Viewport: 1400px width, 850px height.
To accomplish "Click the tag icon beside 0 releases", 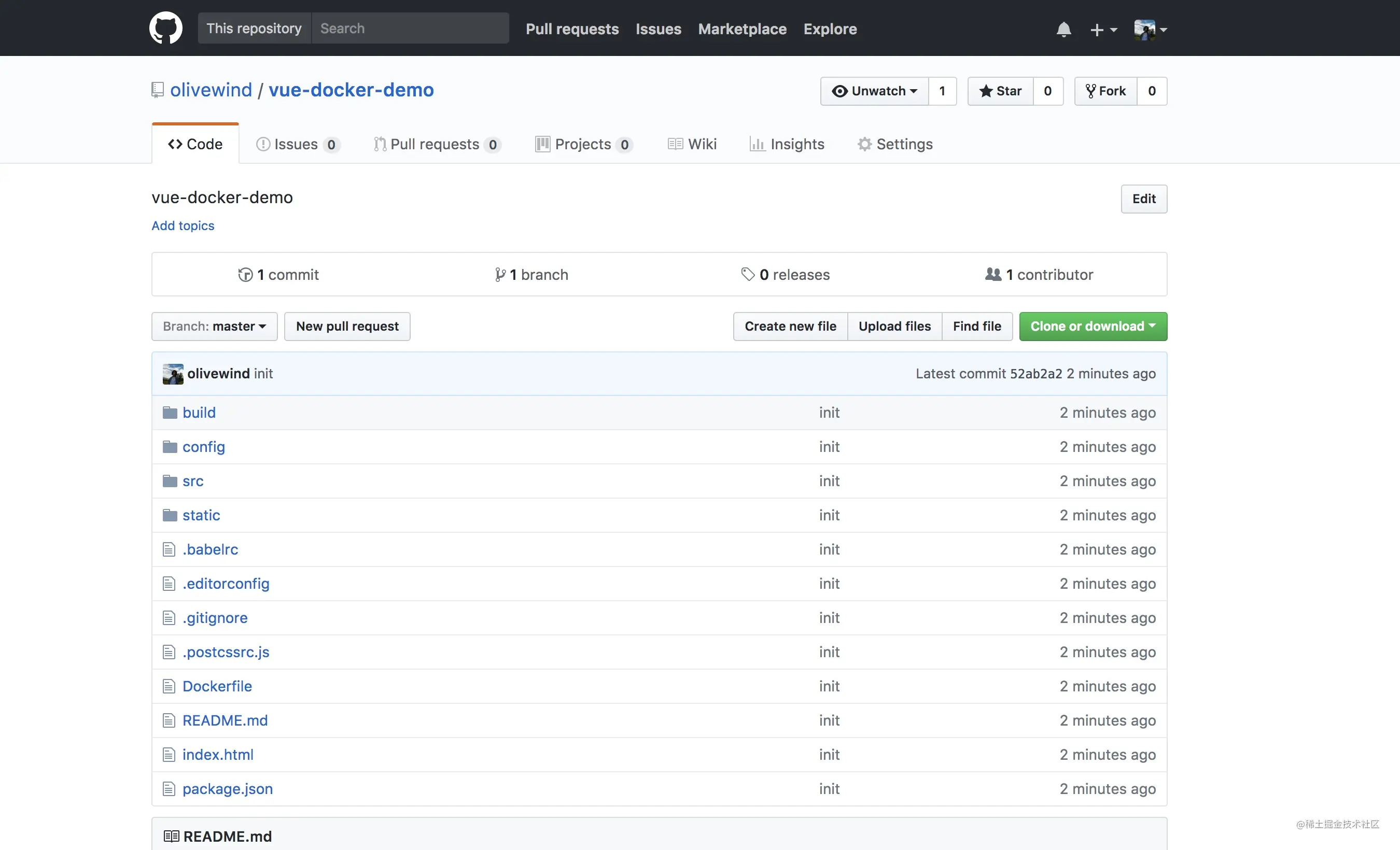I will point(748,274).
